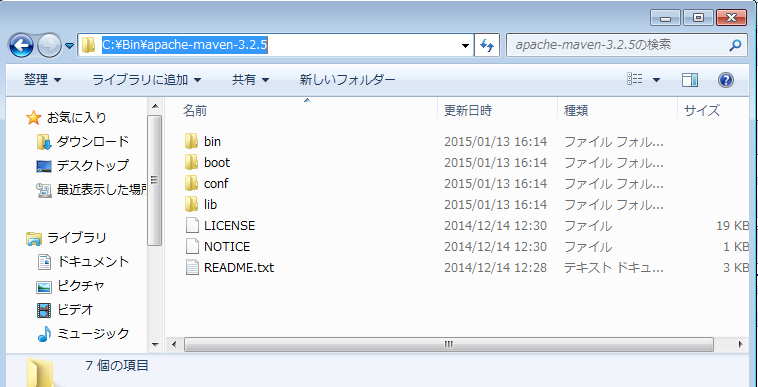The image size is (758, 387).
Task: Click the horizontal scrollbar left arrow
Action: [174, 344]
